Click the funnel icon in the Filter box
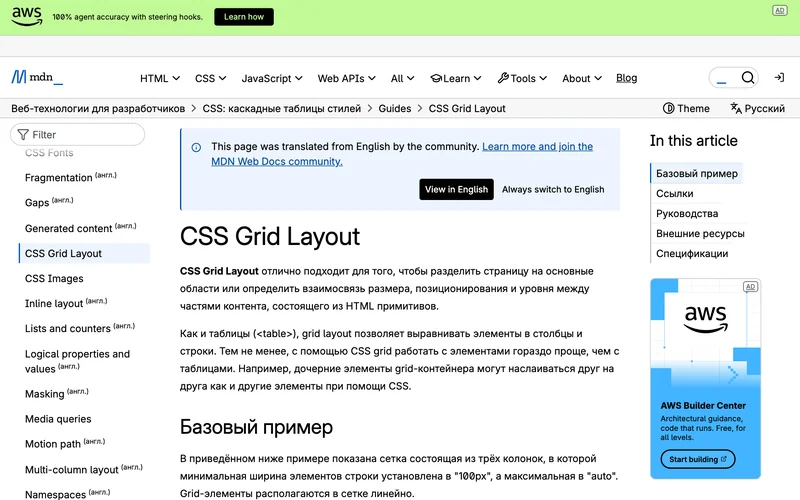 click(x=23, y=135)
